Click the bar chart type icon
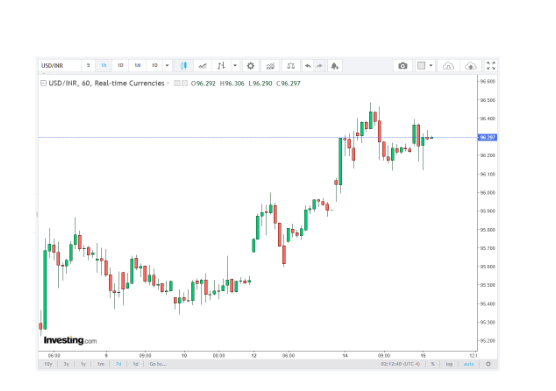The height and width of the screenshot is (391, 556). click(222, 66)
